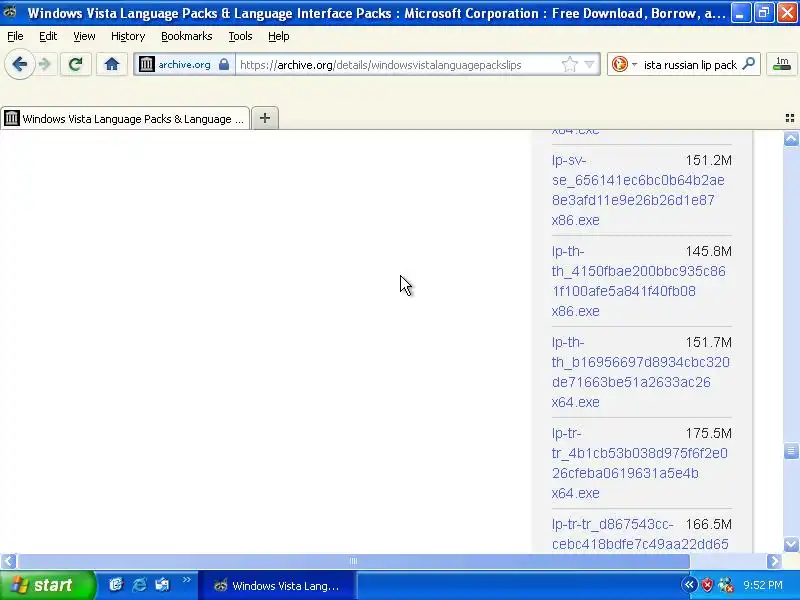Click the magnifier search icon
This screenshot has width=800, height=600.
748,64
